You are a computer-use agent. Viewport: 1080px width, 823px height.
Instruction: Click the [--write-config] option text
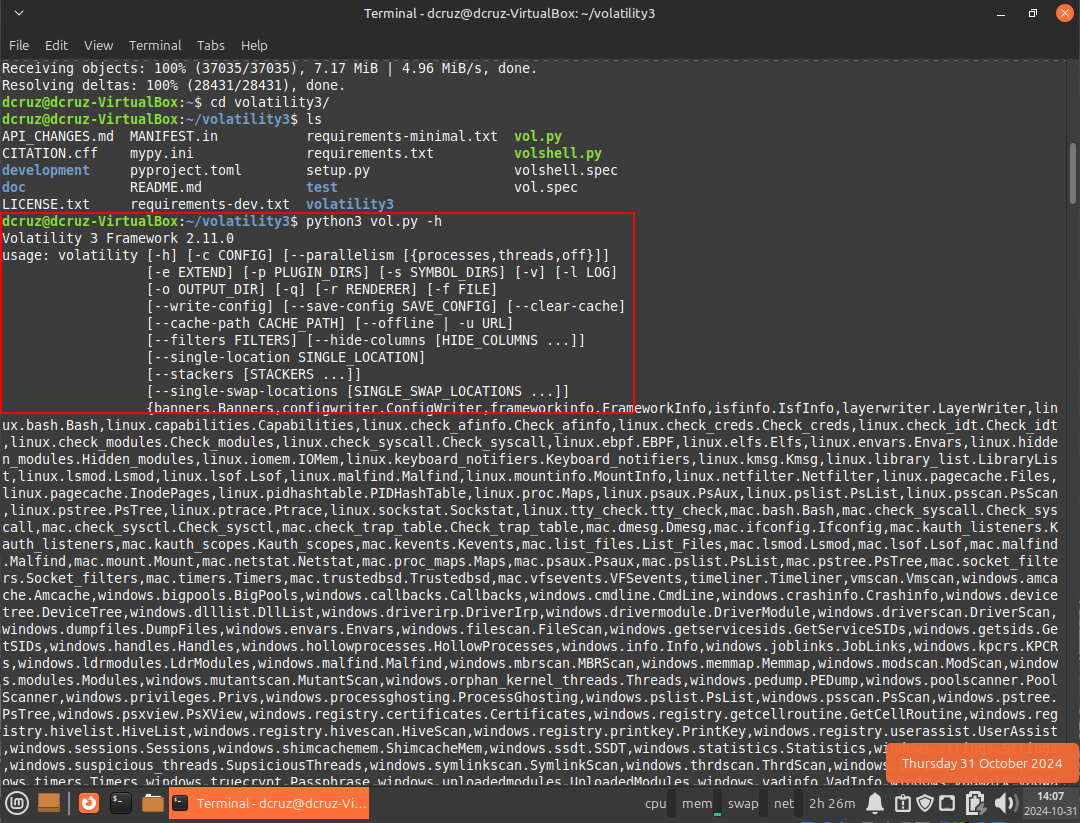210,306
